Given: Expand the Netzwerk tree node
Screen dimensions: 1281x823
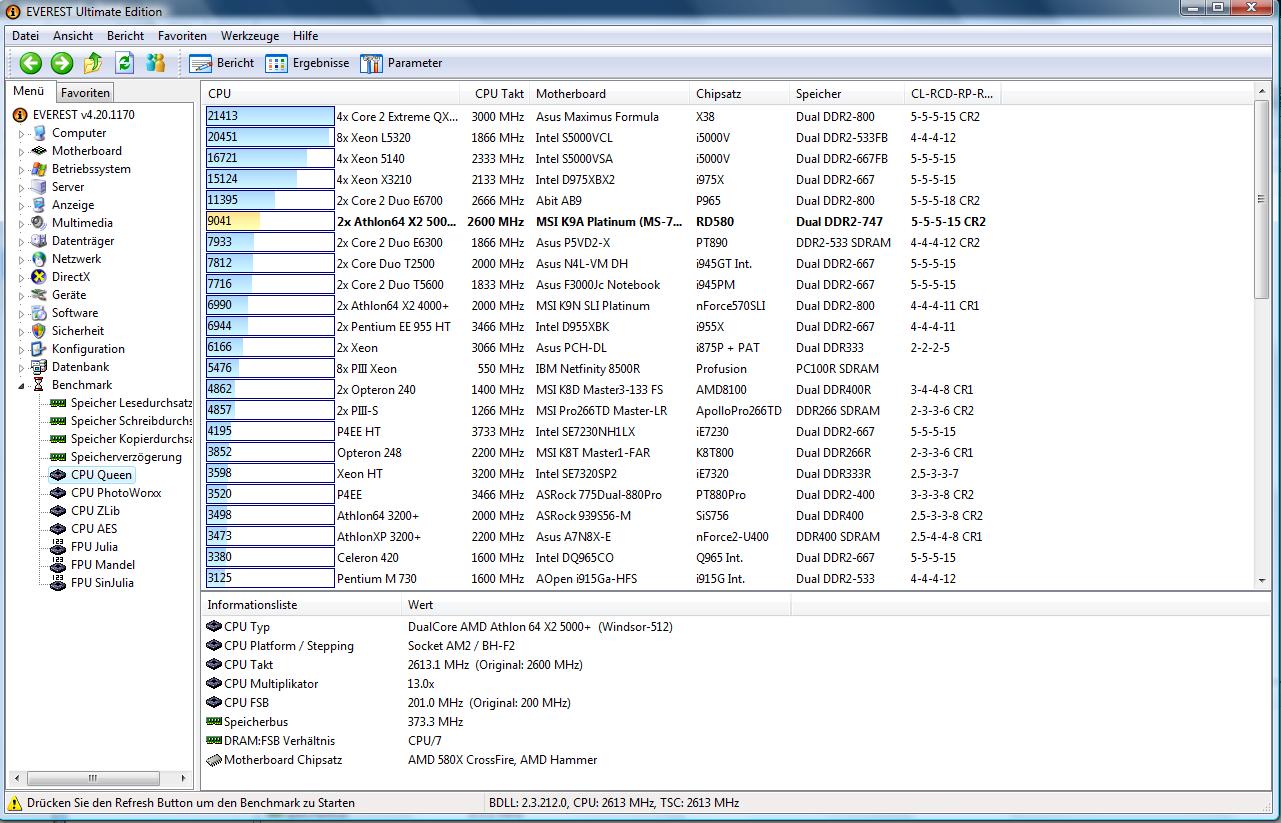Looking at the screenshot, I should [21, 260].
